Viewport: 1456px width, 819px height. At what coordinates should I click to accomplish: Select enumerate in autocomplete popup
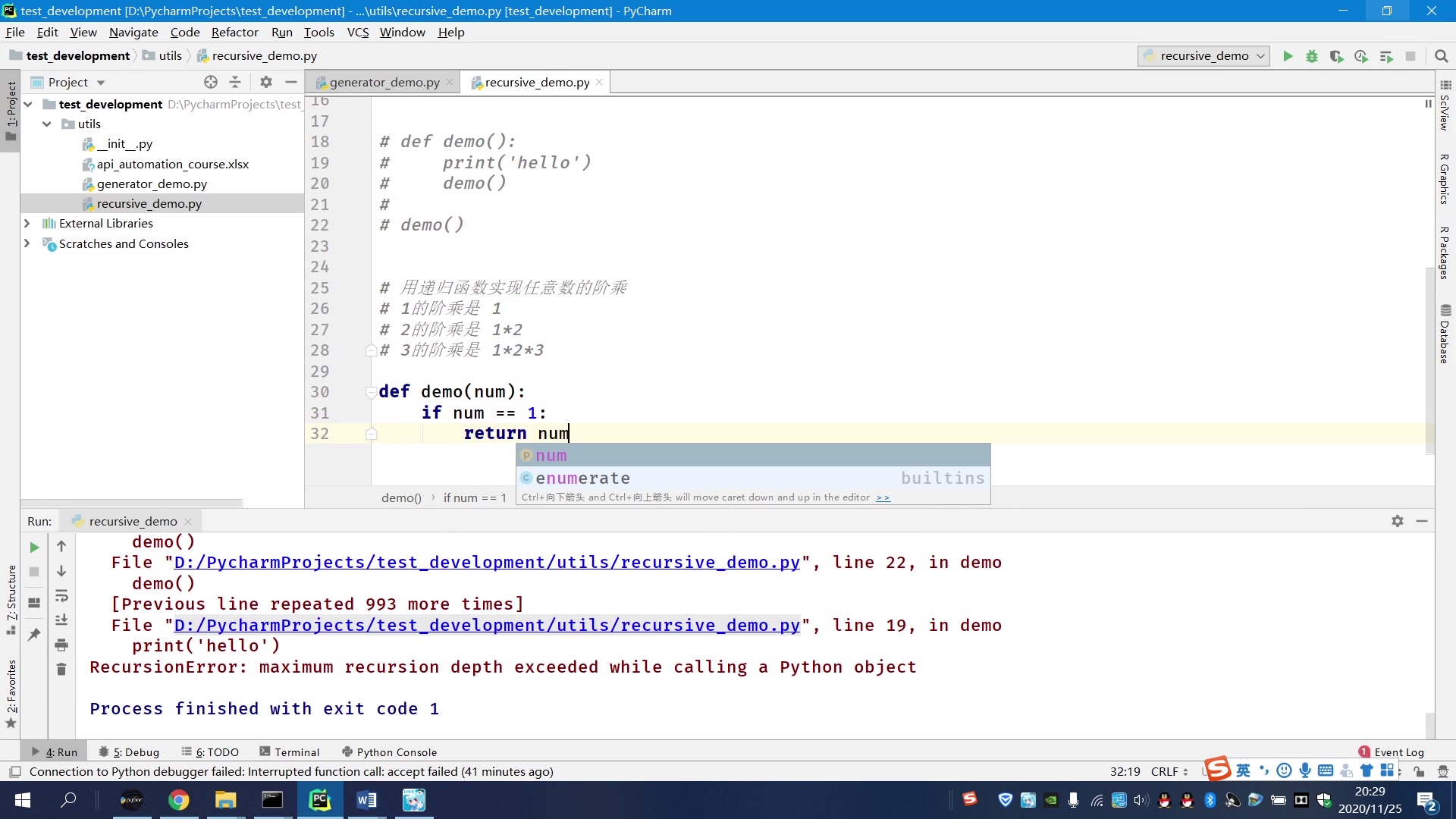pos(582,479)
